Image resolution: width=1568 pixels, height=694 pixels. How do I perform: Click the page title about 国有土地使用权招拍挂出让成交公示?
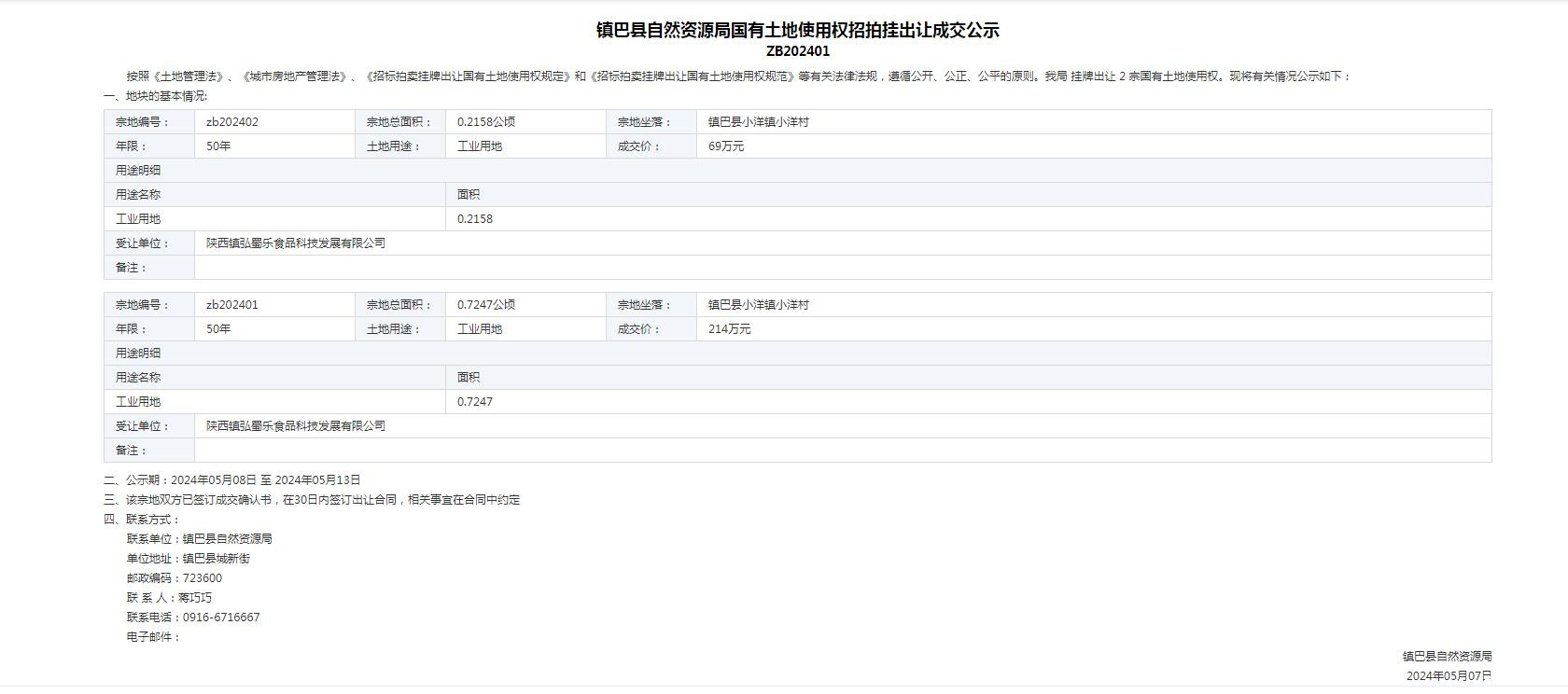797,30
